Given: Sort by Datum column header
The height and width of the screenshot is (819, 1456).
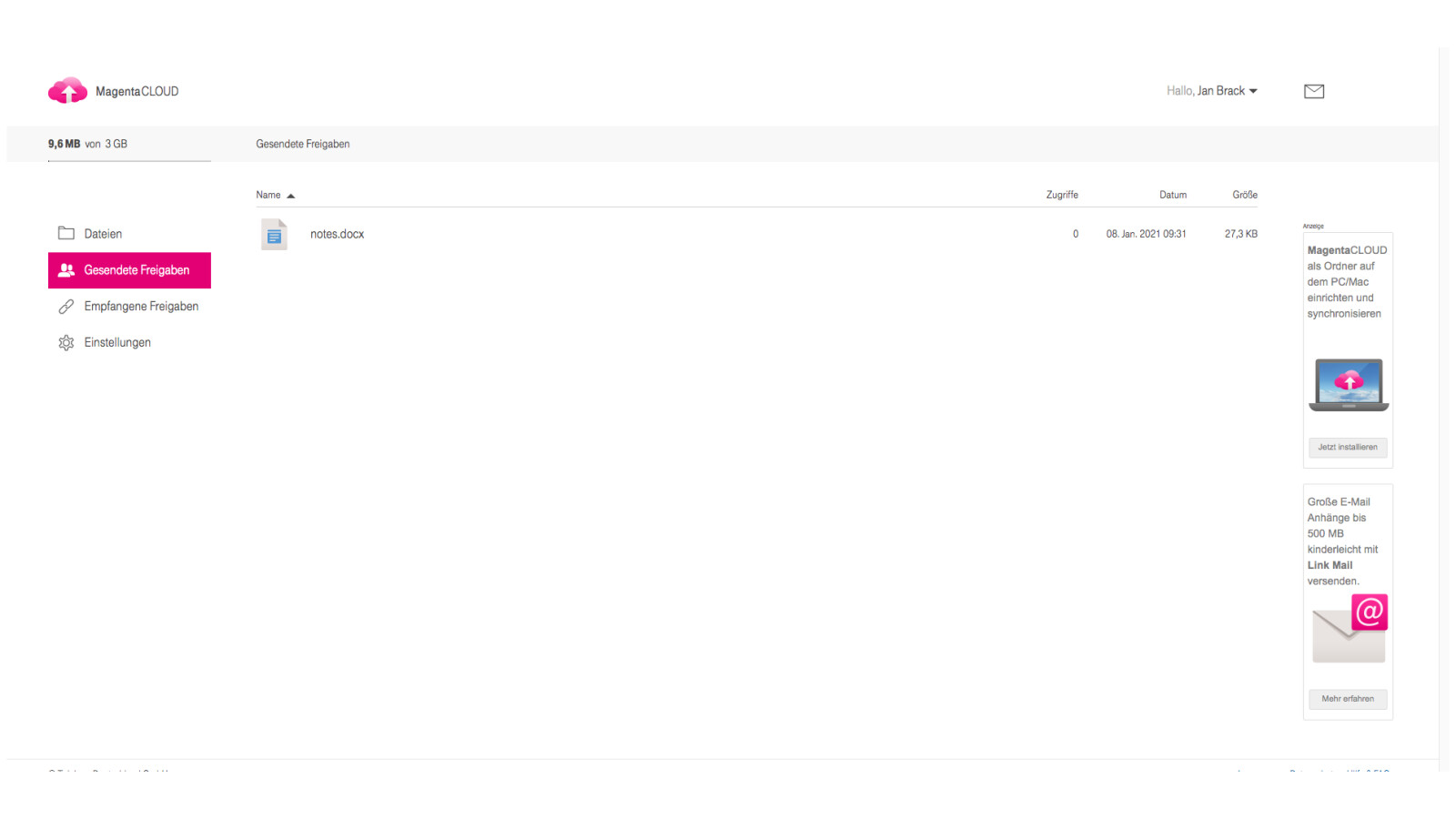Looking at the screenshot, I should pyautogui.click(x=1173, y=195).
